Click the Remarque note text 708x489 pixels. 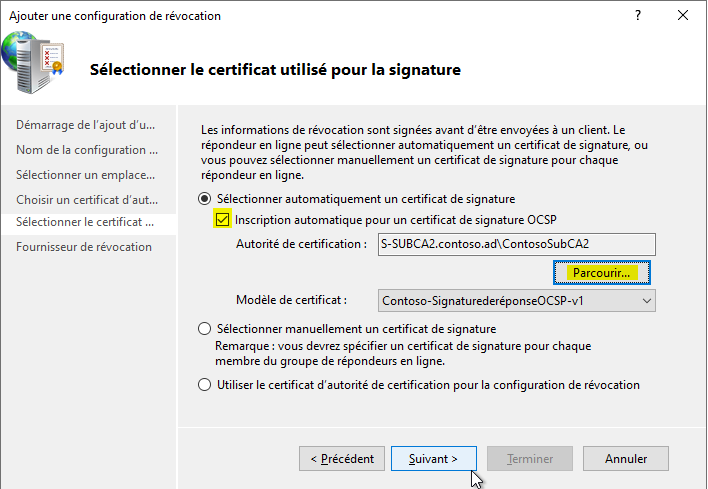(x=403, y=354)
